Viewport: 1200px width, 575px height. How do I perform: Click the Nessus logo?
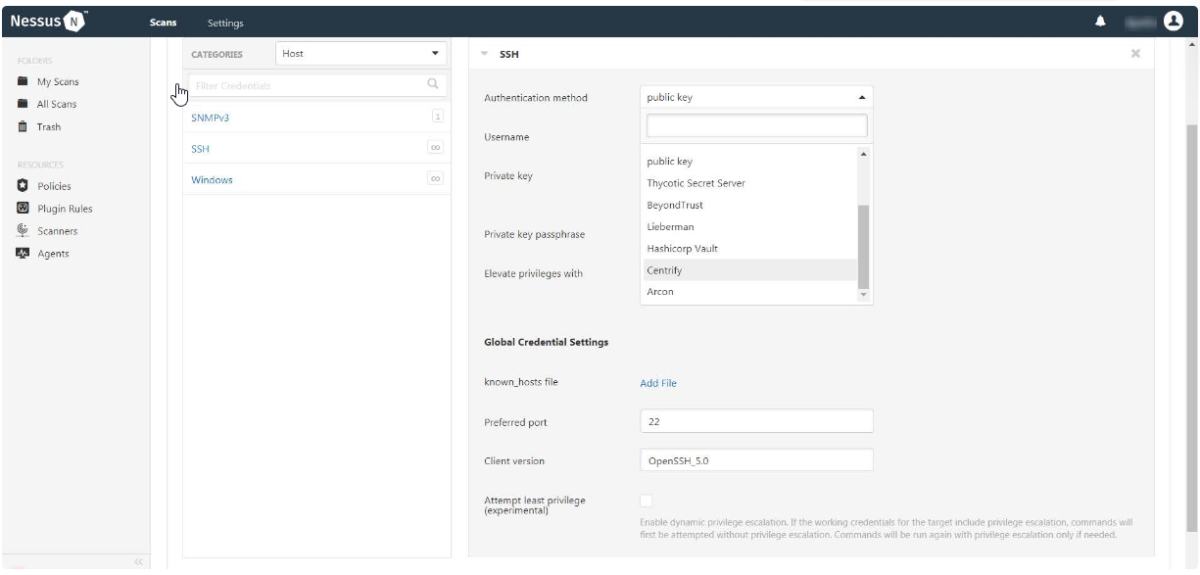pos(55,21)
